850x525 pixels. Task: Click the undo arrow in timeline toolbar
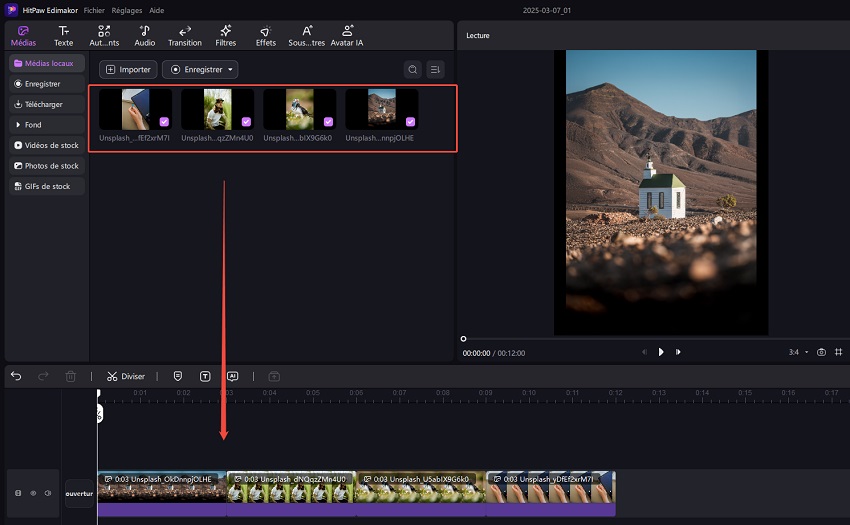coord(16,376)
